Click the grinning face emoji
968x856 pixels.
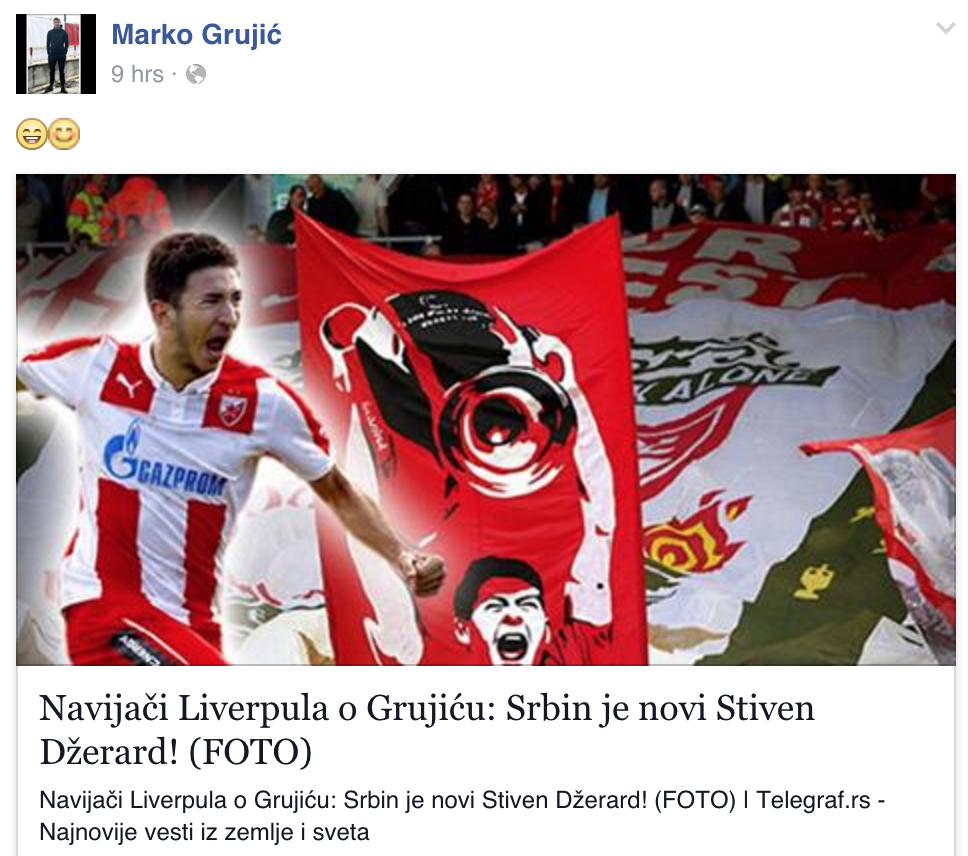click(x=31, y=134)
